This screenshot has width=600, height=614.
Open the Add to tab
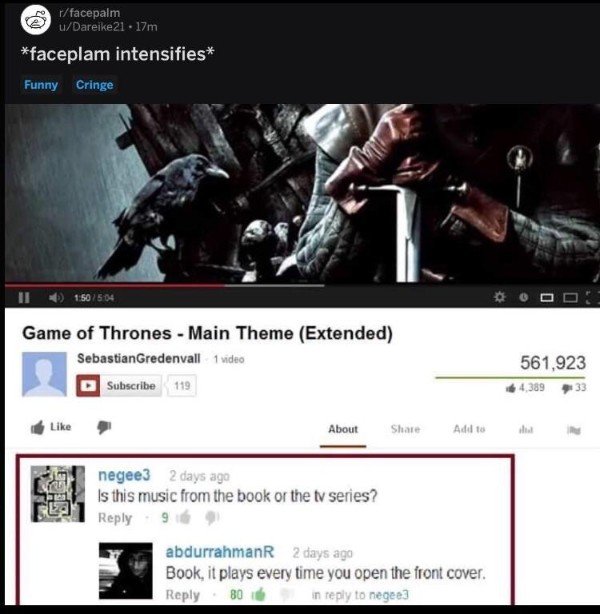coord(469,429)
